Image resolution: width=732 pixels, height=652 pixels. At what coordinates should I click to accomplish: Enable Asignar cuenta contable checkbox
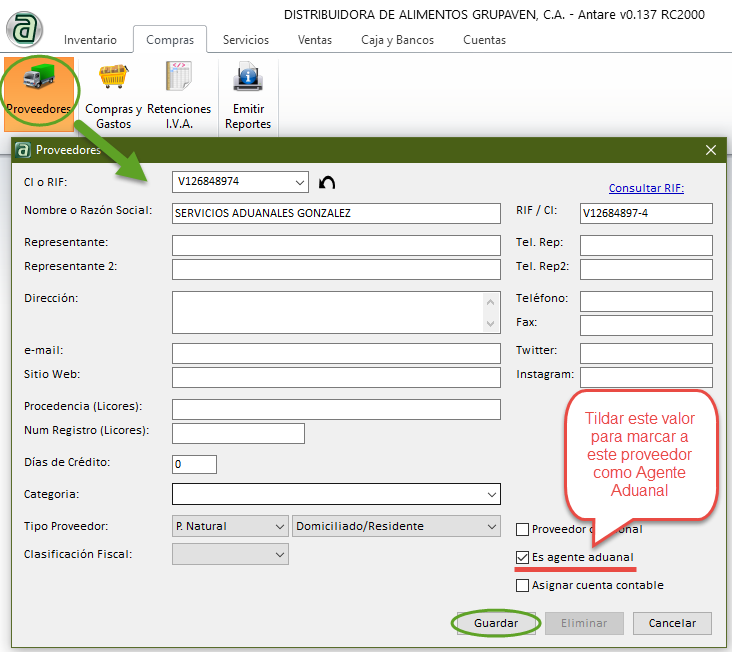[x=523, y=585]
